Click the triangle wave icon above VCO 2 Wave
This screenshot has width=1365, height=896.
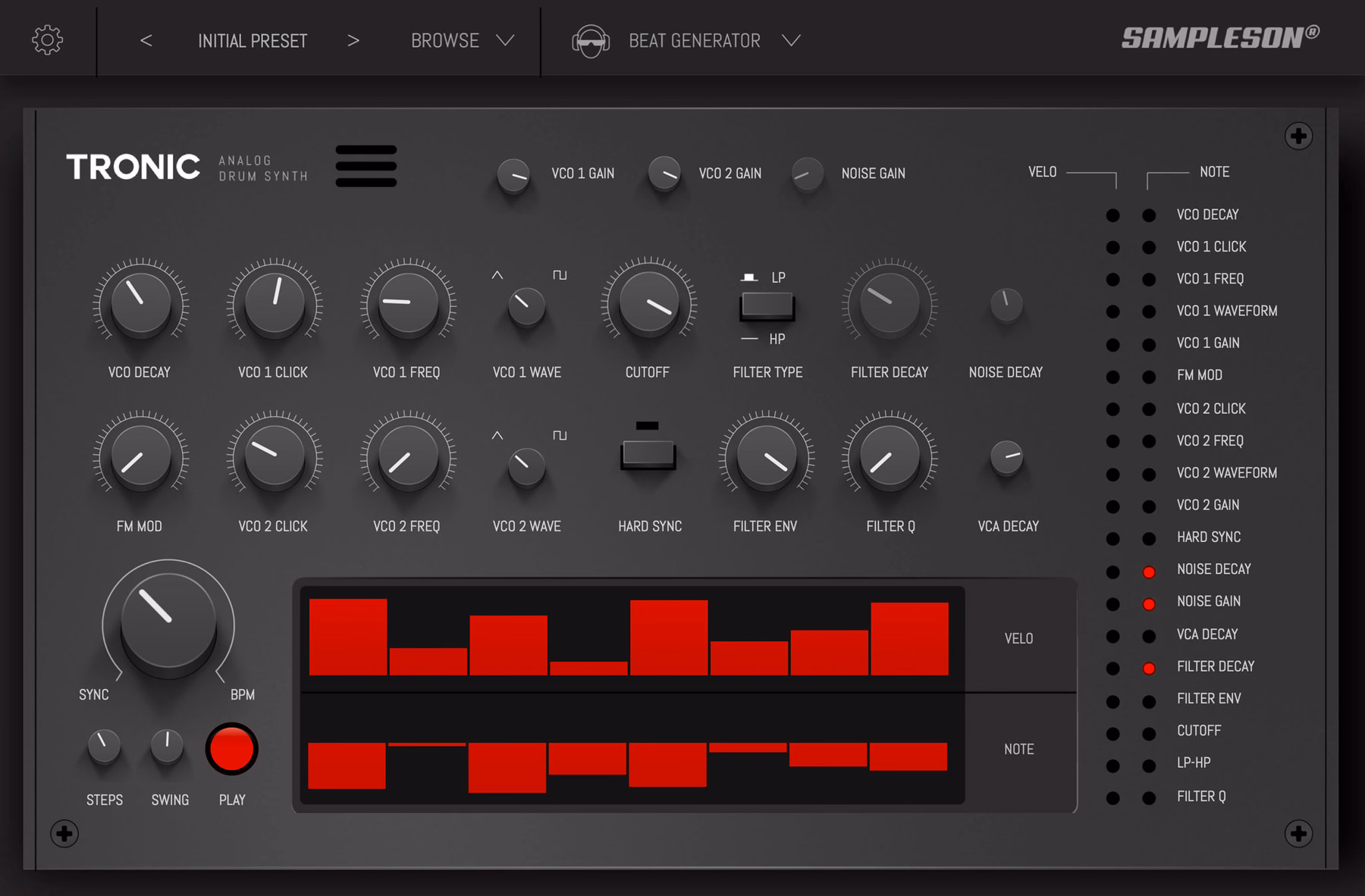[497, 435]
